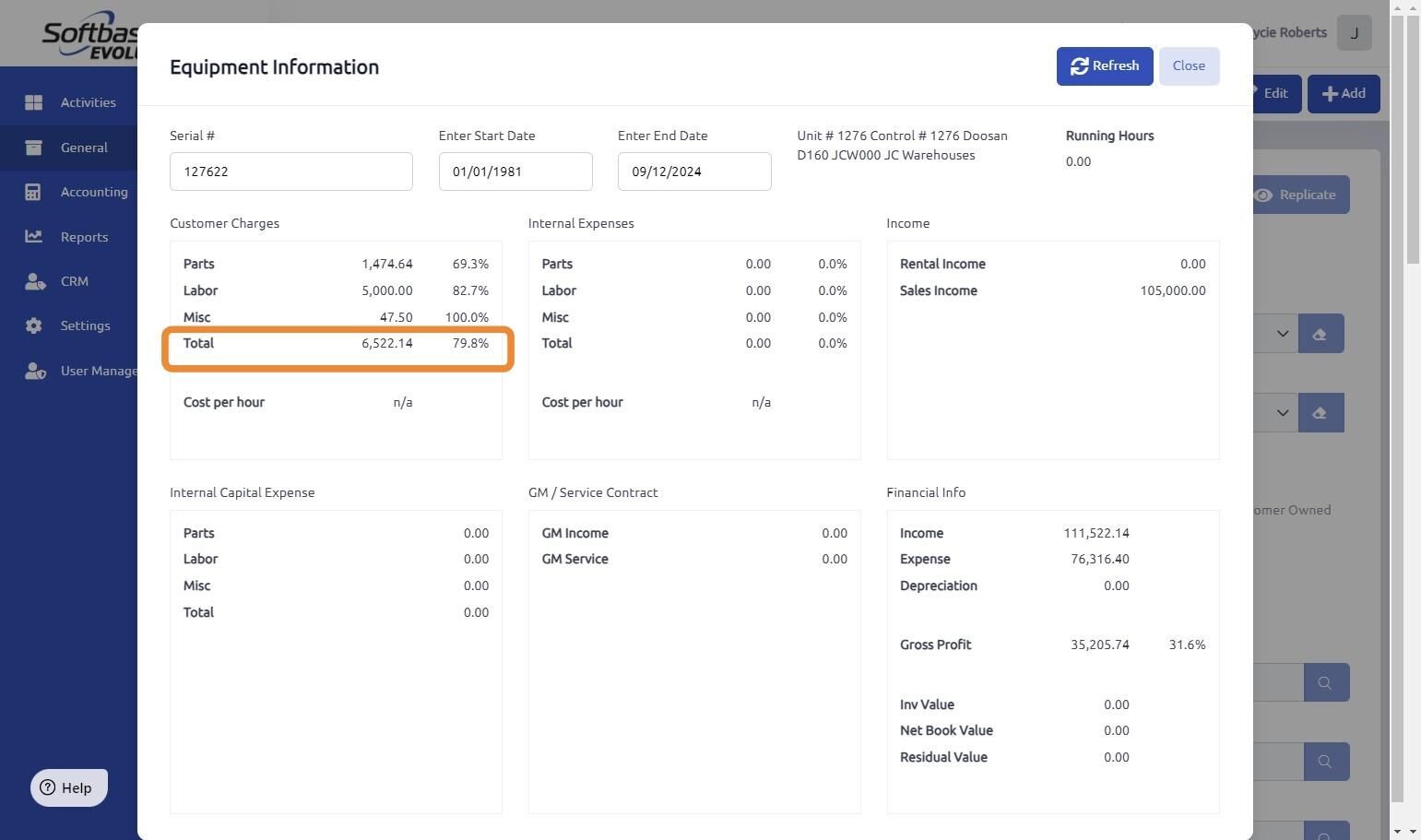
Task: Click the Activities grid icon in sidebar
Action: pos(34,102)
